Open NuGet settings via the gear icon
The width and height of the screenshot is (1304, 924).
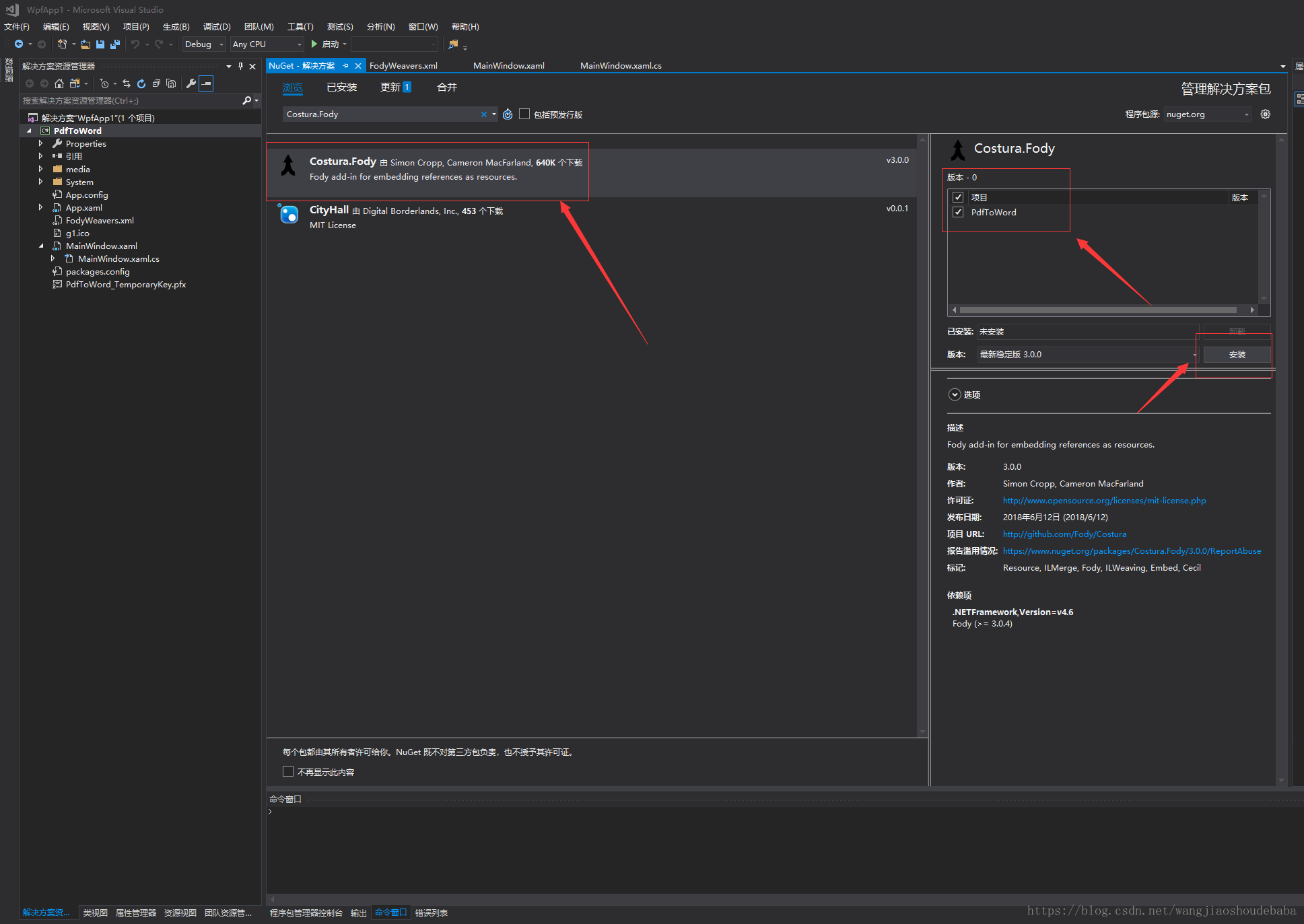point(1266,114)
